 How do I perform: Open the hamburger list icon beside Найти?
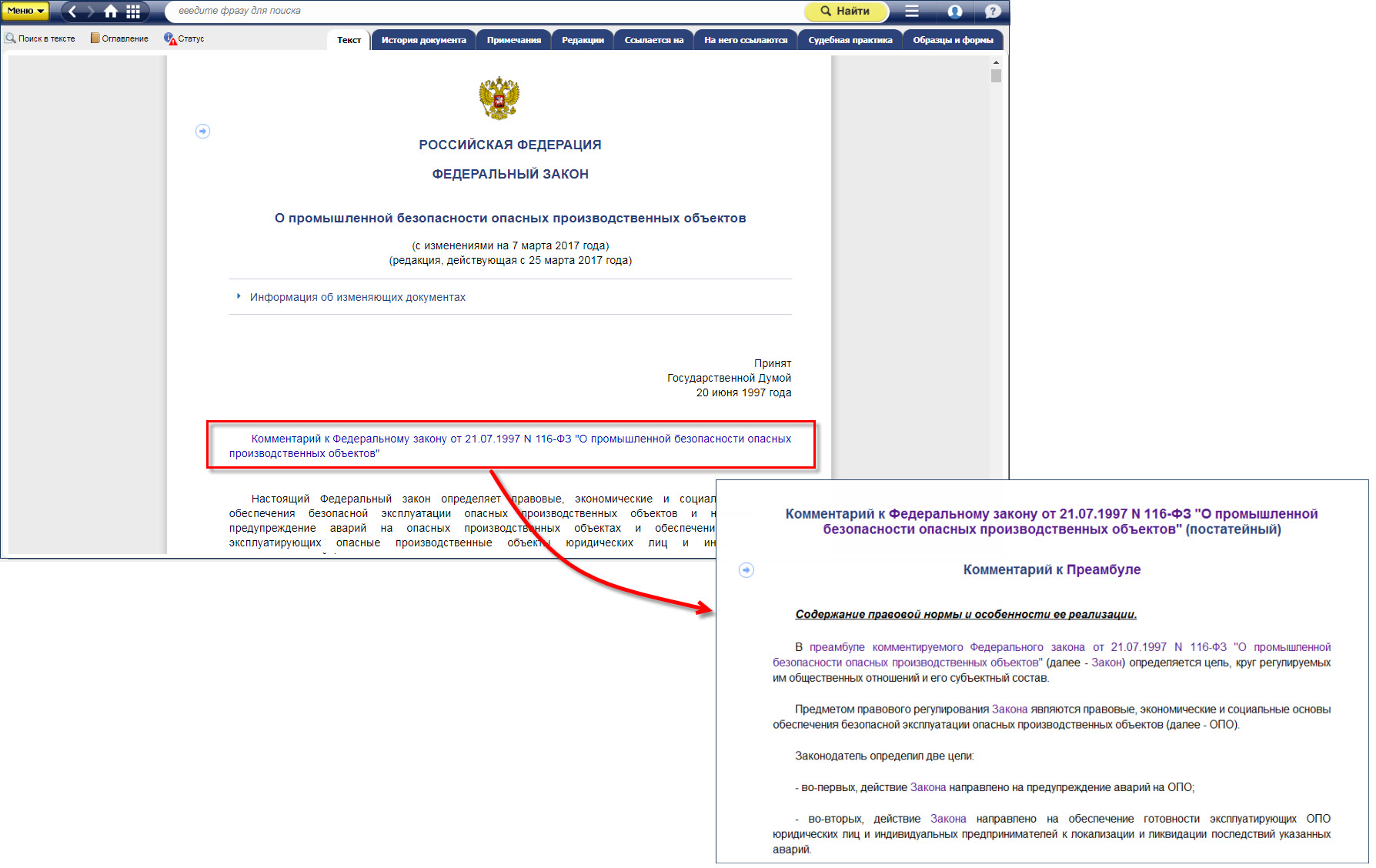[912, 12]
